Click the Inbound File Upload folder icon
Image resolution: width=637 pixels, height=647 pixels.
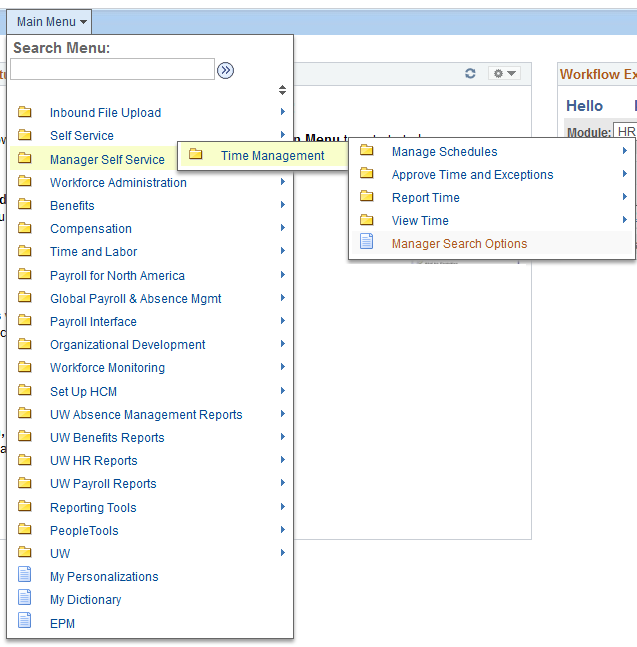(25, 112)
